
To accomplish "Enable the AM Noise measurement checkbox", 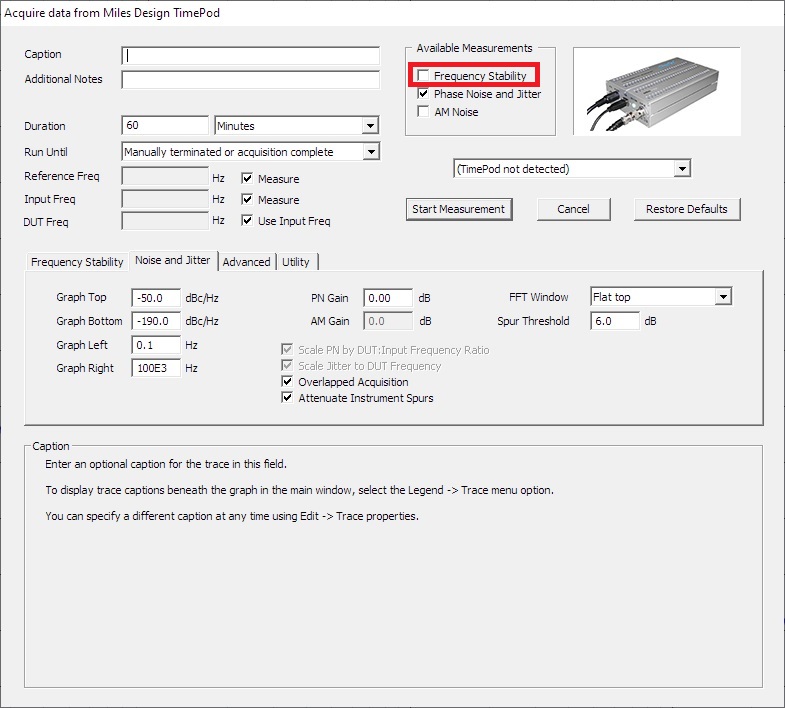I will (423, 112).
